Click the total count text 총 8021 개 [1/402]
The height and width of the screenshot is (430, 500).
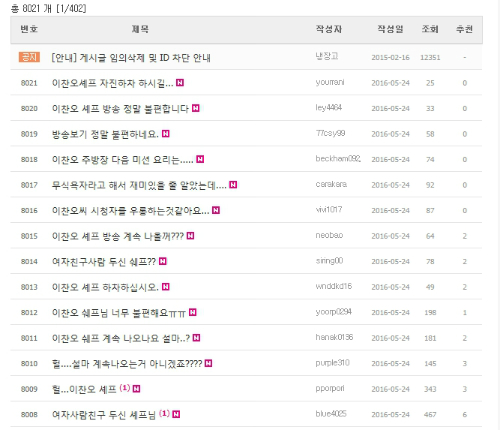coord(49,8)
